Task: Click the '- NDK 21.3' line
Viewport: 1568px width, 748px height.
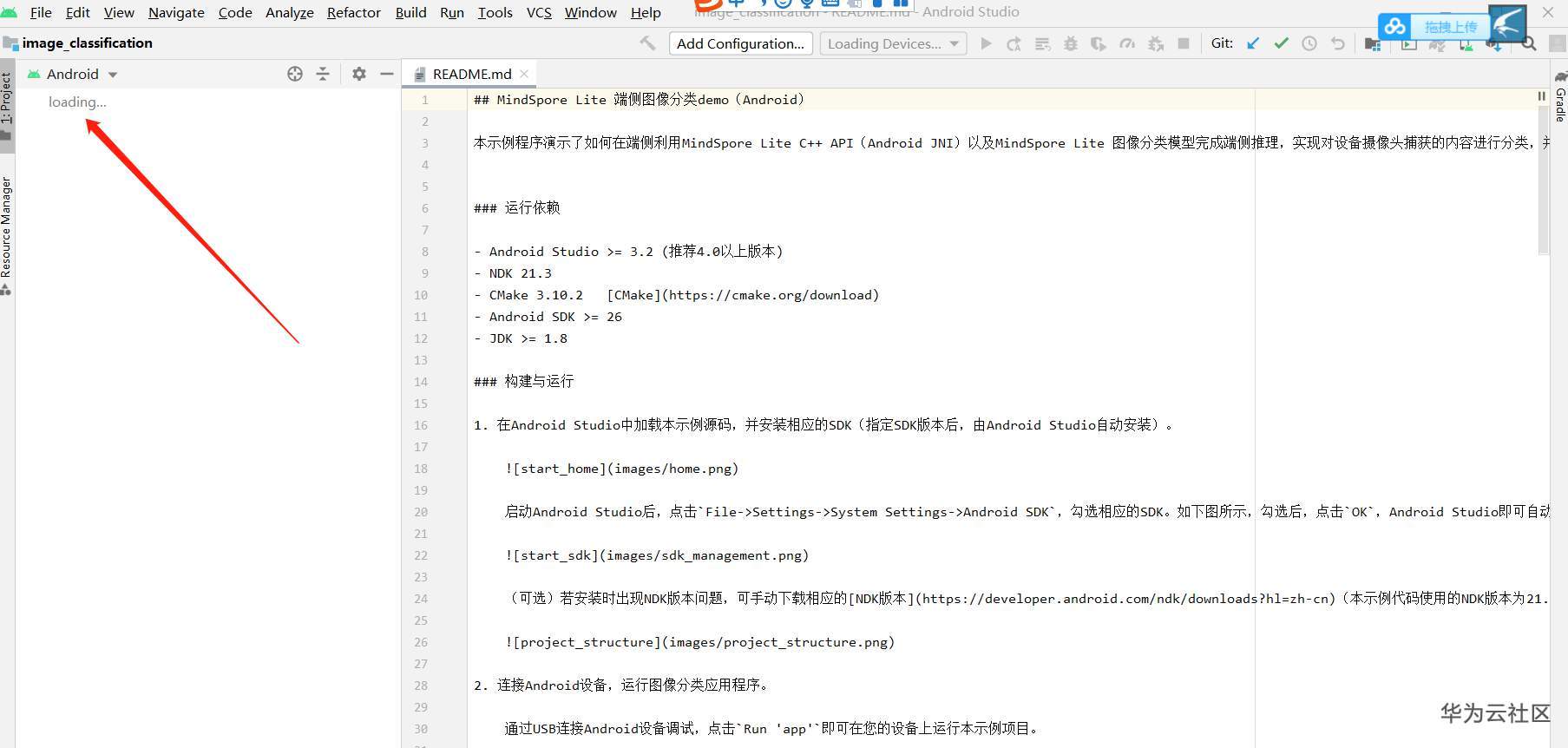Action: (513, 273)
